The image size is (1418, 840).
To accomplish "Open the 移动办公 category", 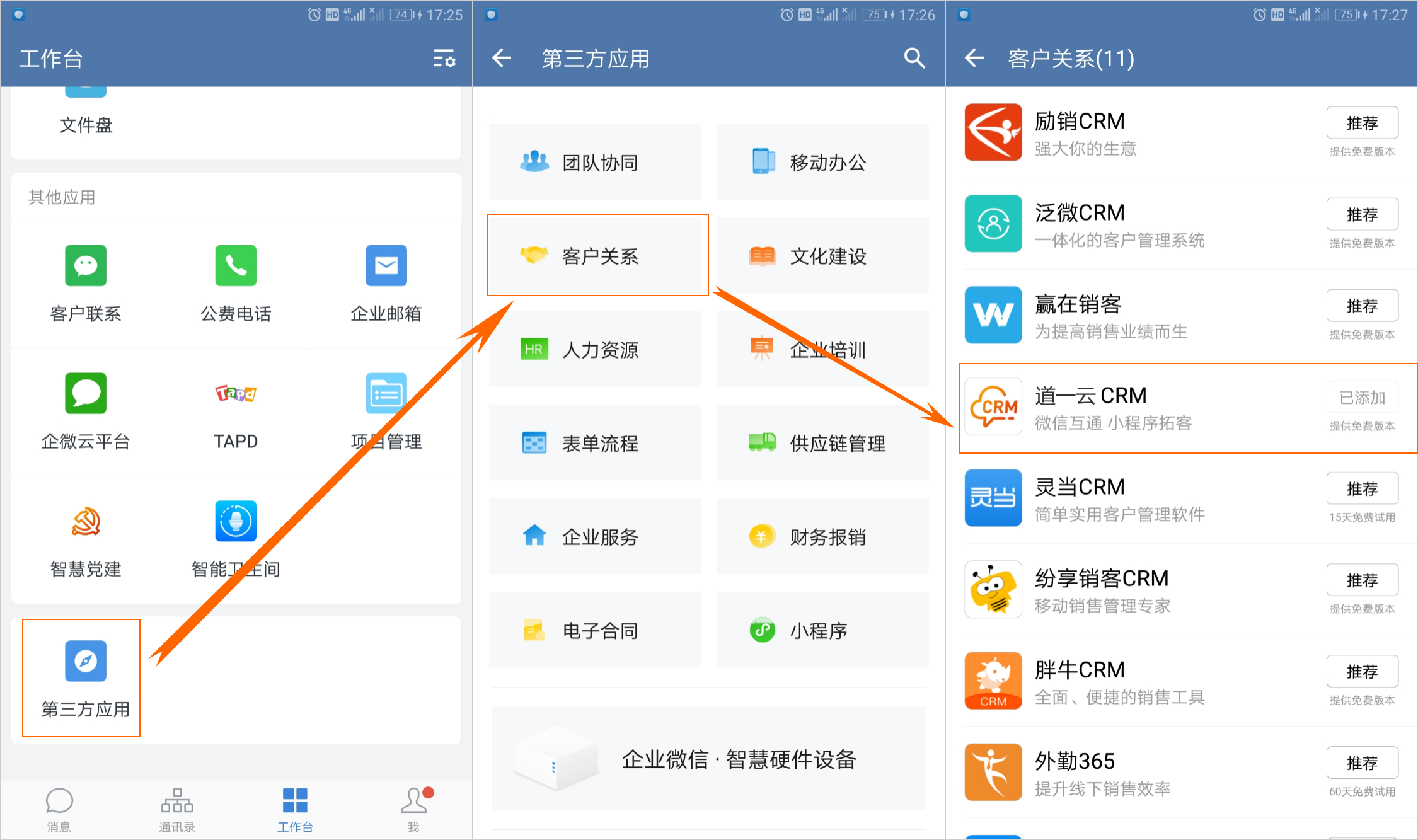I will point(822,162).
